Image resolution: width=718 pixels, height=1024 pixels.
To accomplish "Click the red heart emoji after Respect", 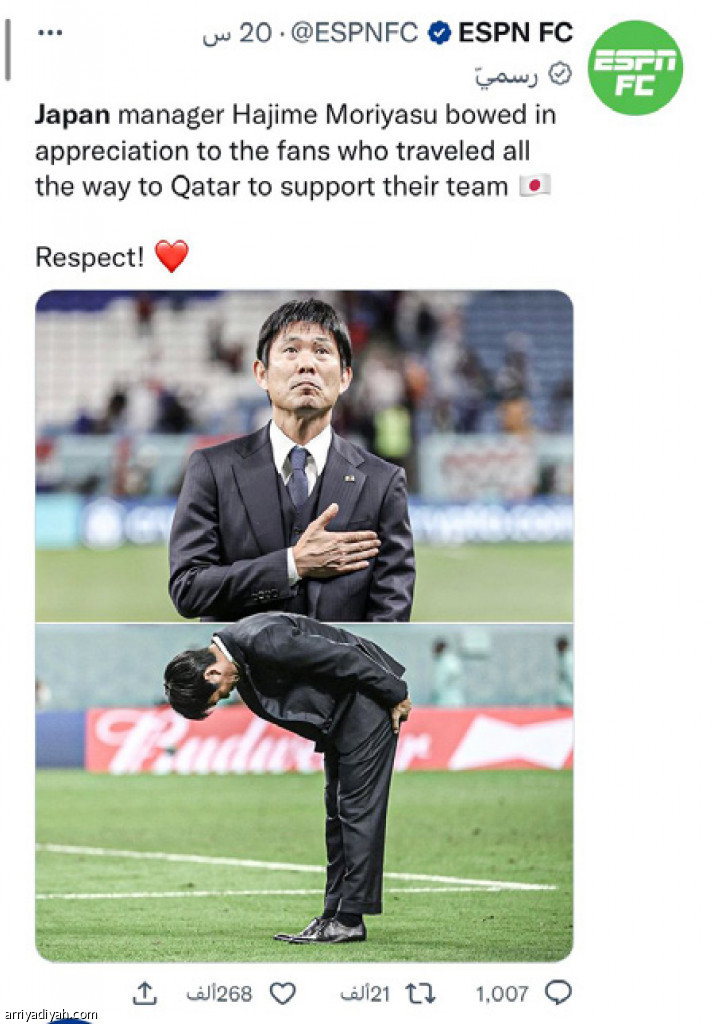I will pos(171,257).
